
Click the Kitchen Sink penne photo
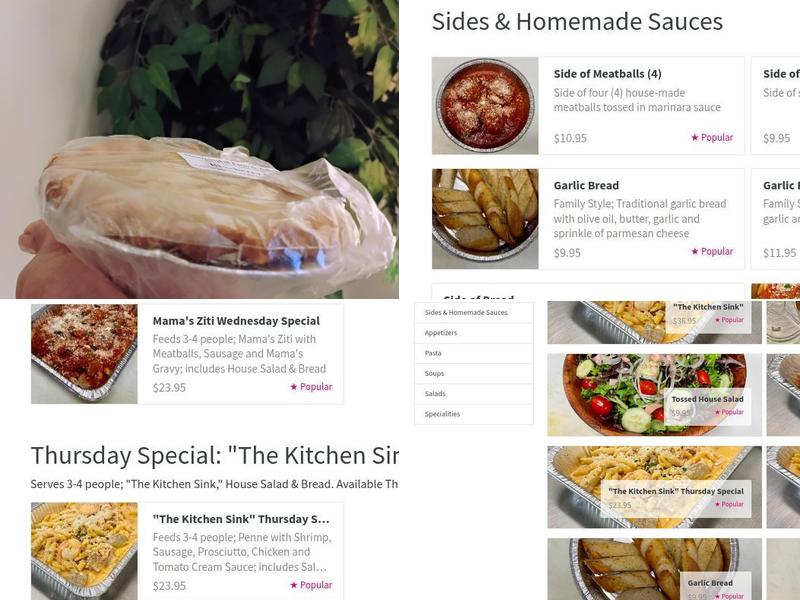coord(84,551)
